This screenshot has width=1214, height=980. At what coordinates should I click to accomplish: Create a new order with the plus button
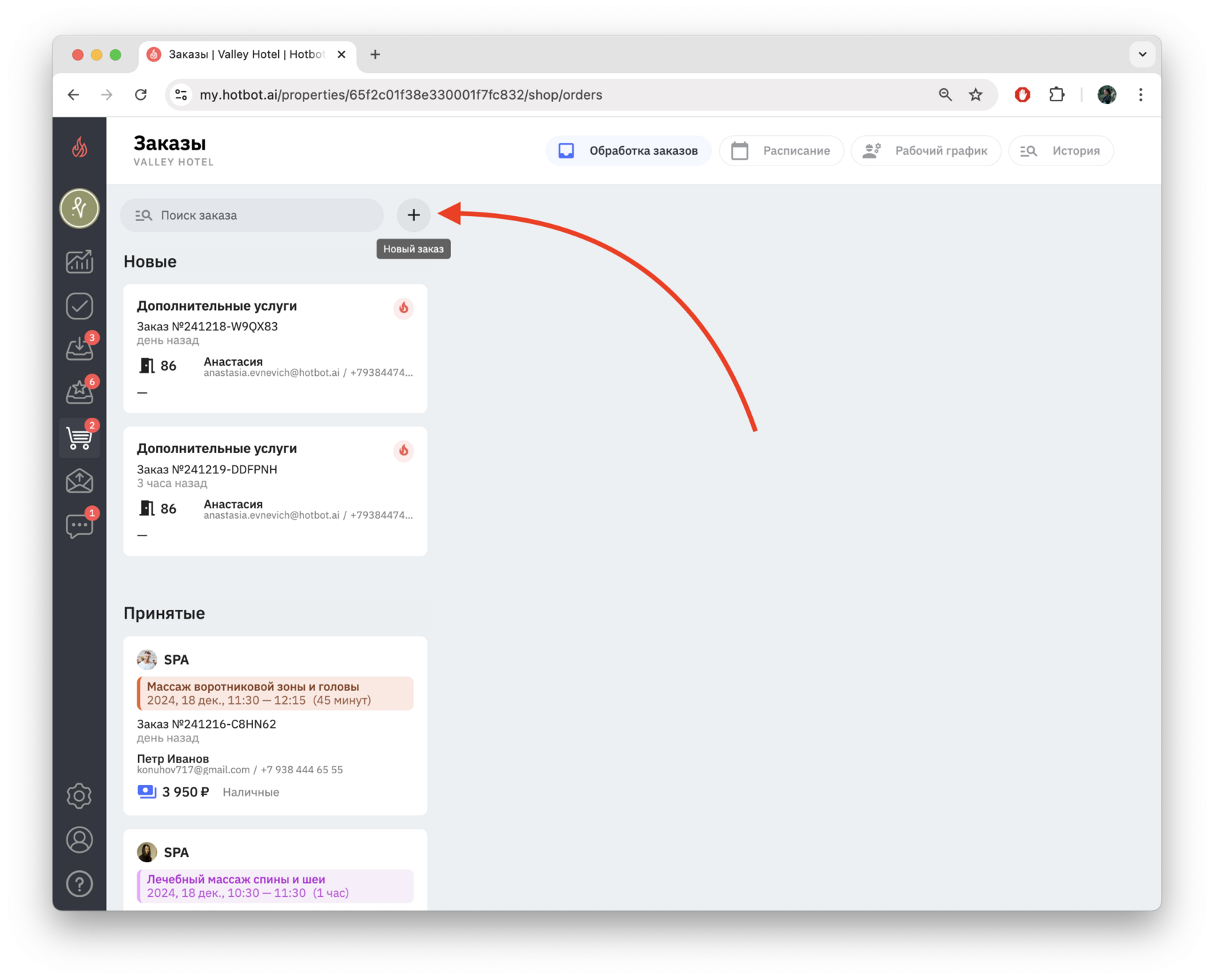tap(413, 215)
